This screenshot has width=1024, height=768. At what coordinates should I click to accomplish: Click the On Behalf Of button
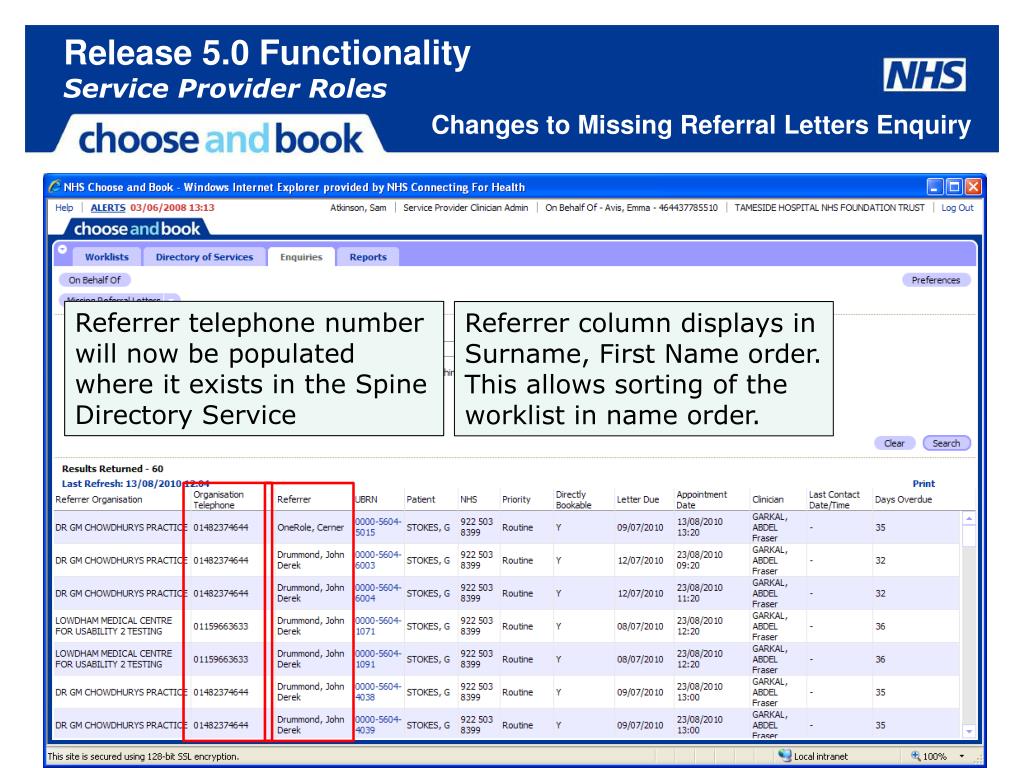tap(95, 280)
